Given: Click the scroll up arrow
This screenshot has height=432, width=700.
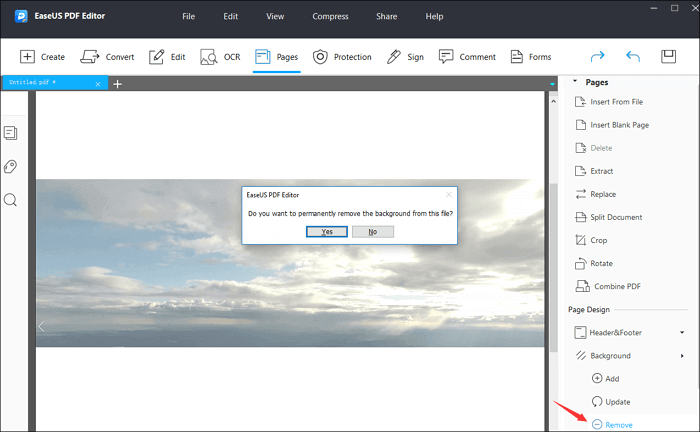Looking at the screenshot, I should [x=554, y=101].
